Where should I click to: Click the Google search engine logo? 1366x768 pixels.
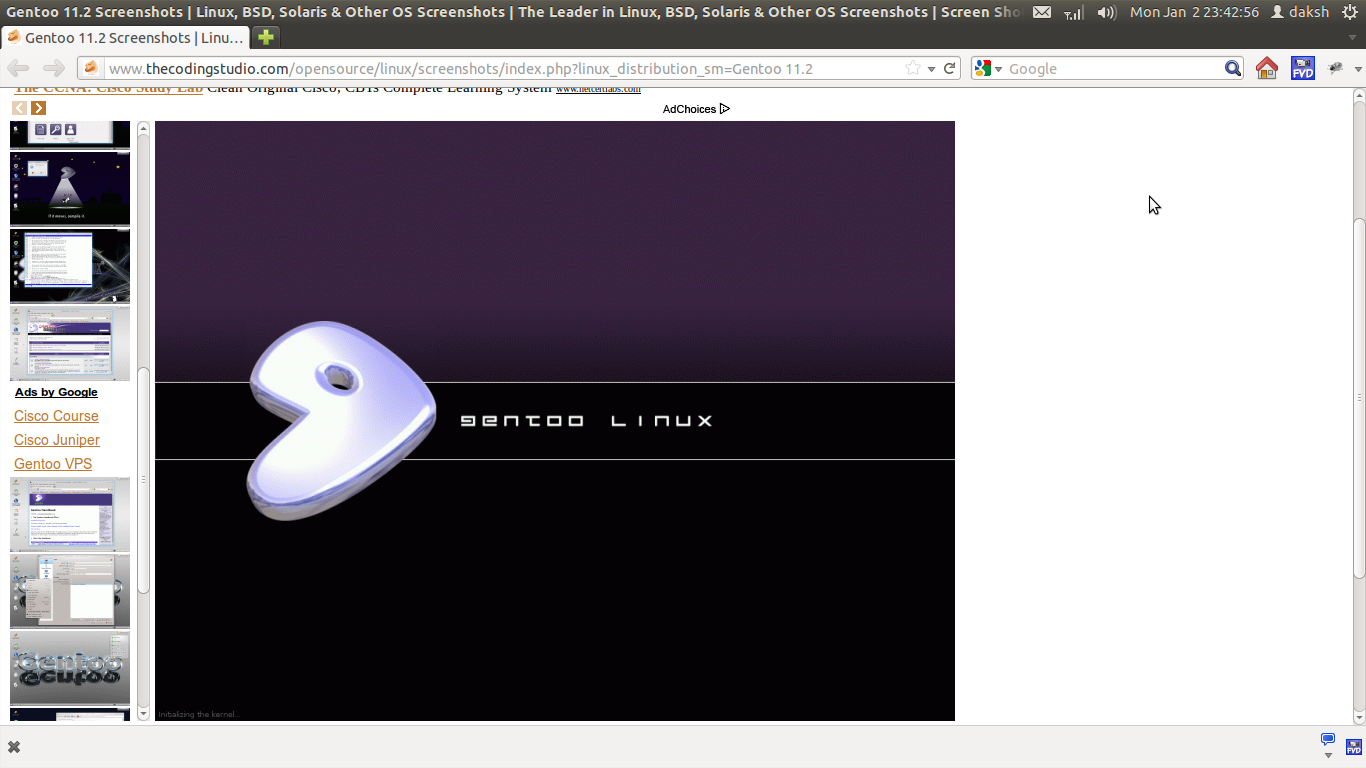point(983,68)
